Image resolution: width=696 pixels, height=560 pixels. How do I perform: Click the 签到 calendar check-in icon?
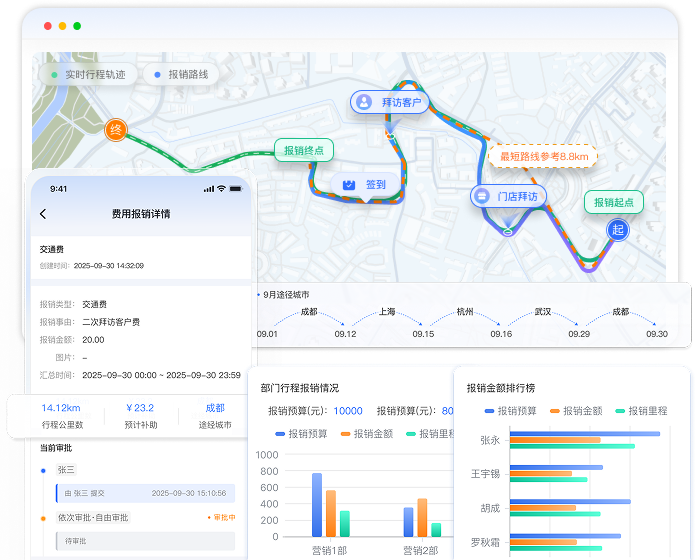click(349, 184)
